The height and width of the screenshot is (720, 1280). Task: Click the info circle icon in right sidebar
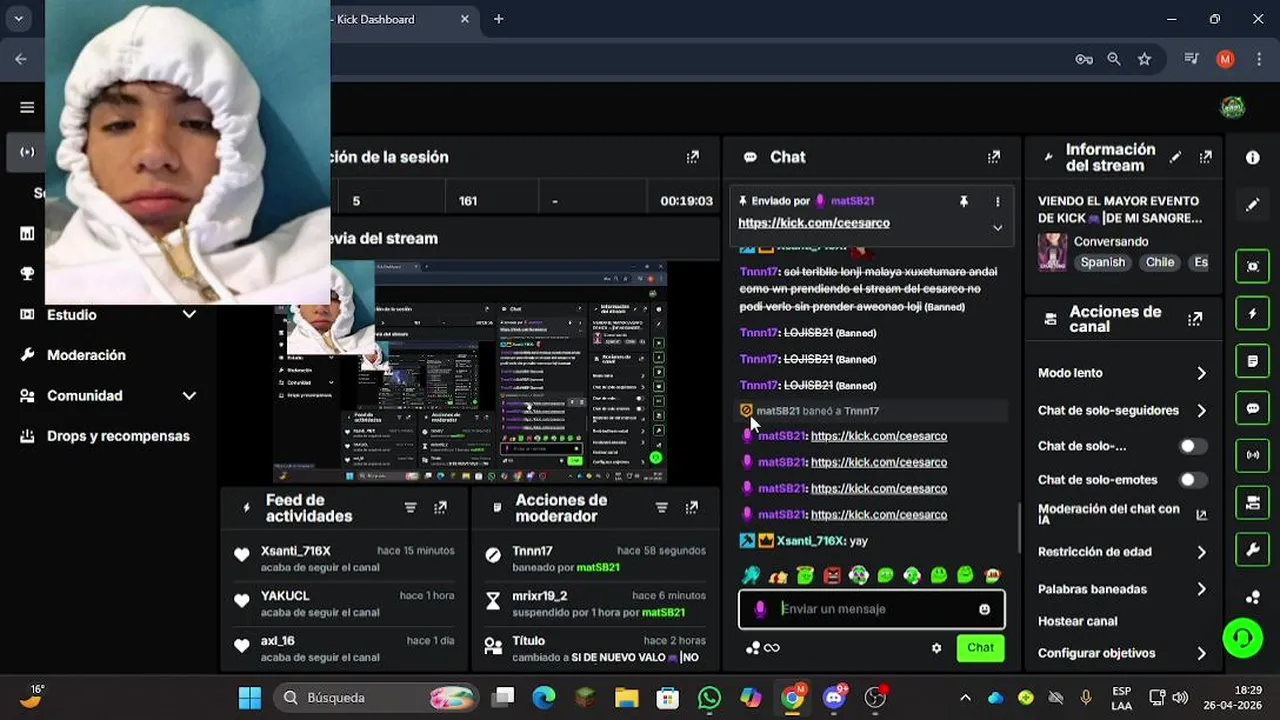(1252, 157)
